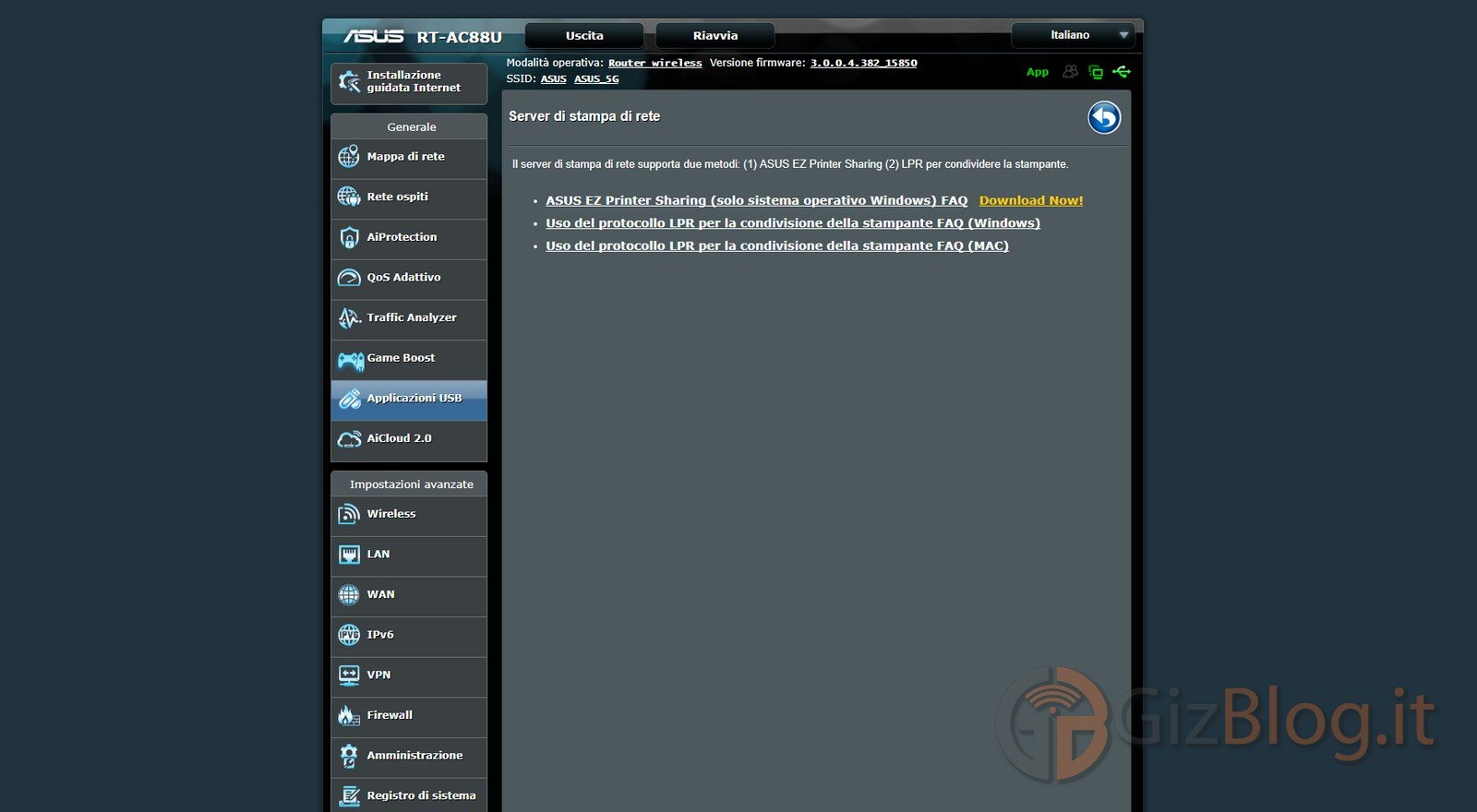This screenshot has width=1477, height=812.
Task: Select Game Boost menu entry
Action: tap(409, 359)
